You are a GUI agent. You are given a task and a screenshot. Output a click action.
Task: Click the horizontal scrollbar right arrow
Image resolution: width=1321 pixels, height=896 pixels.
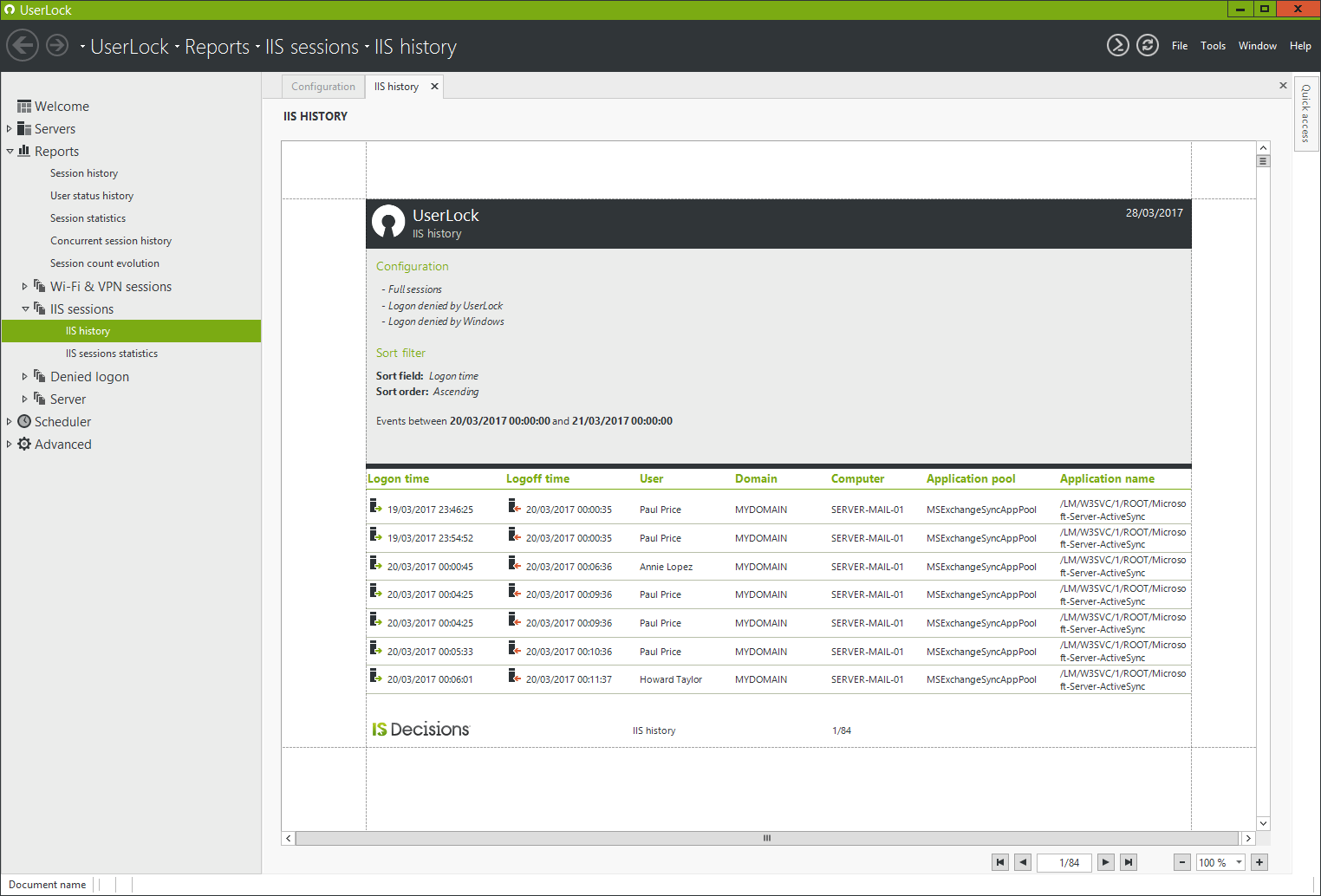[x=1248, y=838]
